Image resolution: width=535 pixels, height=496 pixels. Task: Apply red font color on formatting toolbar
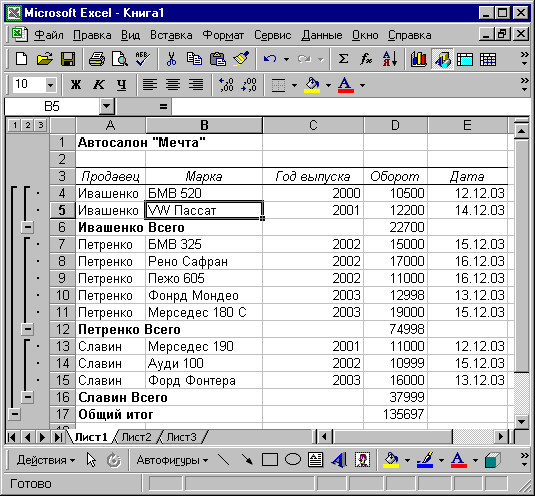(x=346, y=85)
